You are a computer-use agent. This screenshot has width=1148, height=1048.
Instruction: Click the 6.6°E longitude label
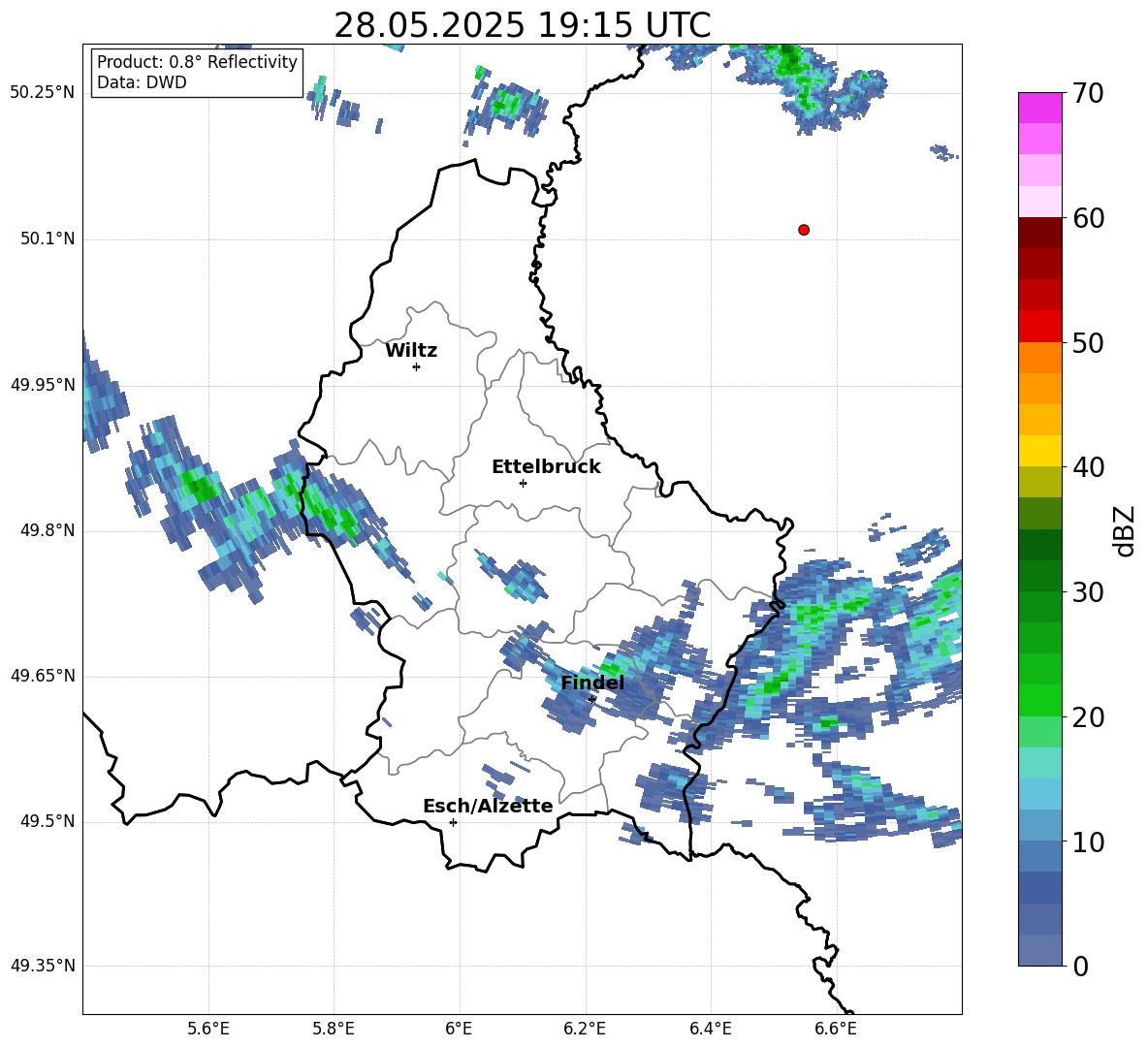(x=836, y=1029)
